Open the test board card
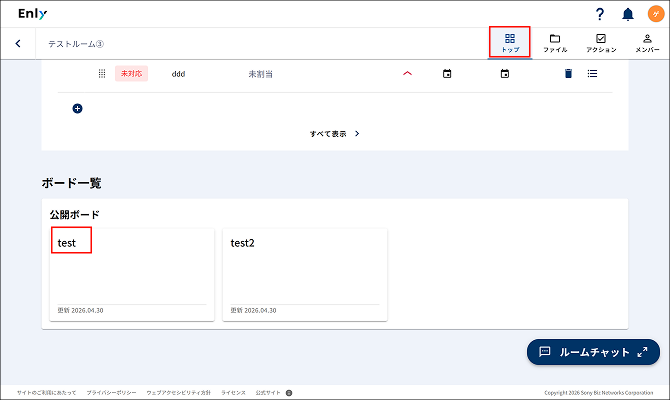 pyautogui.click(x=132, y=275)
